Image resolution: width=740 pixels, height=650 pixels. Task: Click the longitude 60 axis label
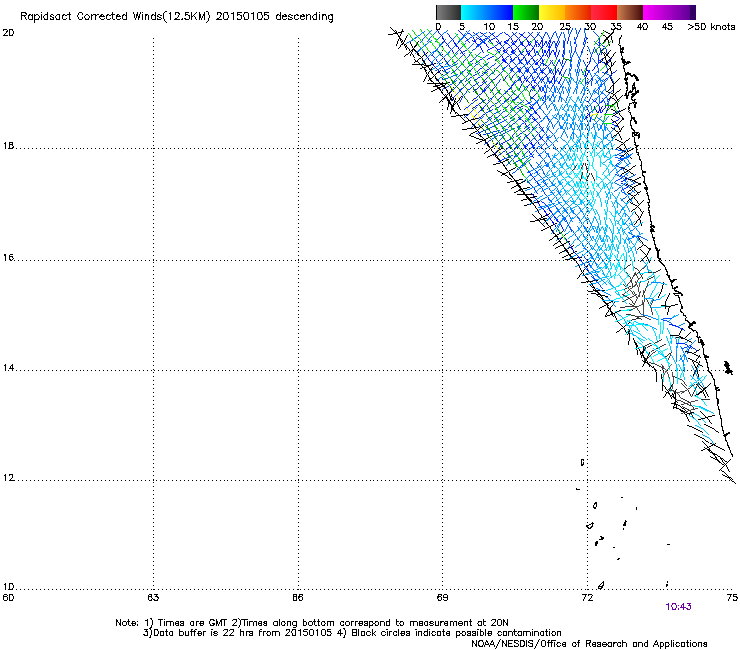(x=8, y=598)
